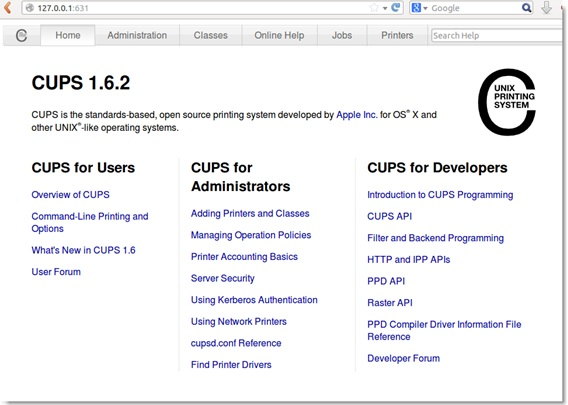Image resolution: width=568 pixels, height=405 pixels.
Task: Click the globe site identity icon
Action: coord(29,8)
